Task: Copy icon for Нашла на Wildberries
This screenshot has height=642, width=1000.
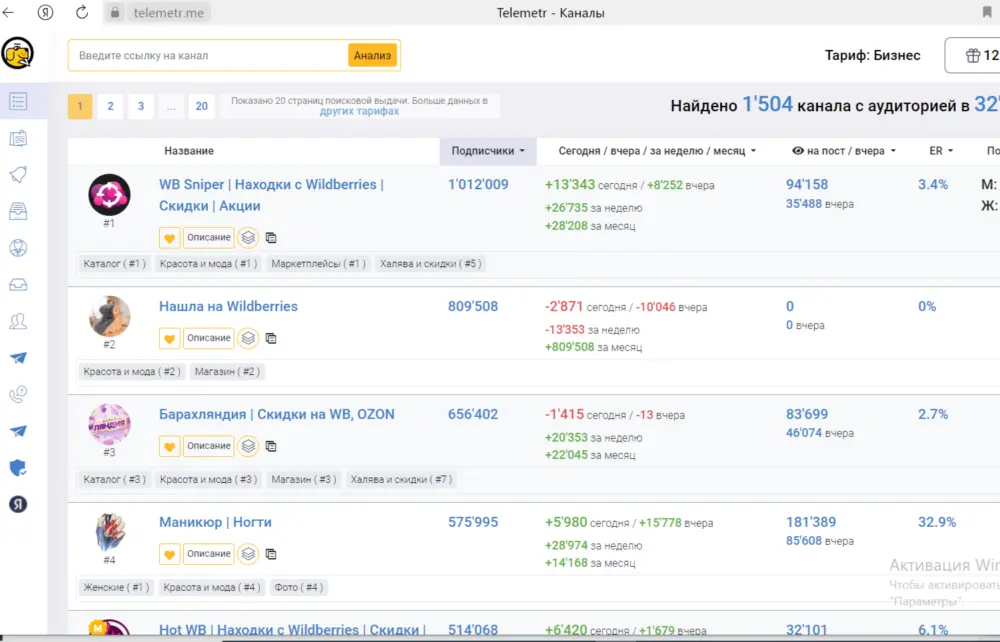Action: click(x=271, y=339)
